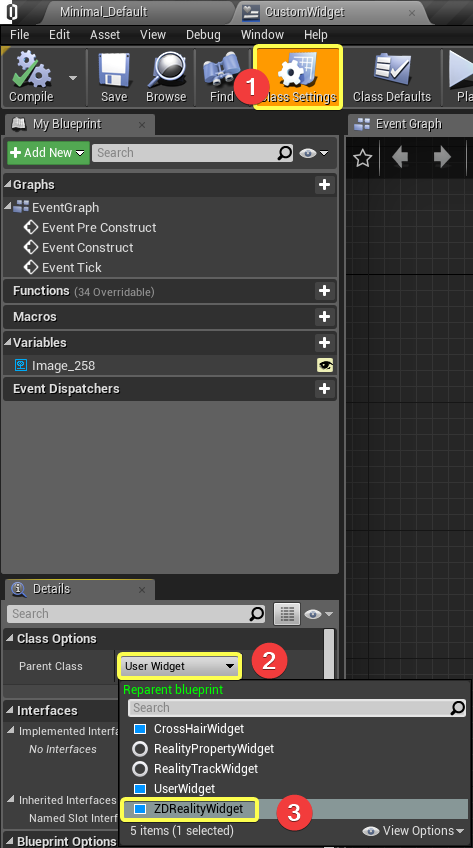Open the Compile options dropdown arrow

pyautogui.click(x=72, y=78)
